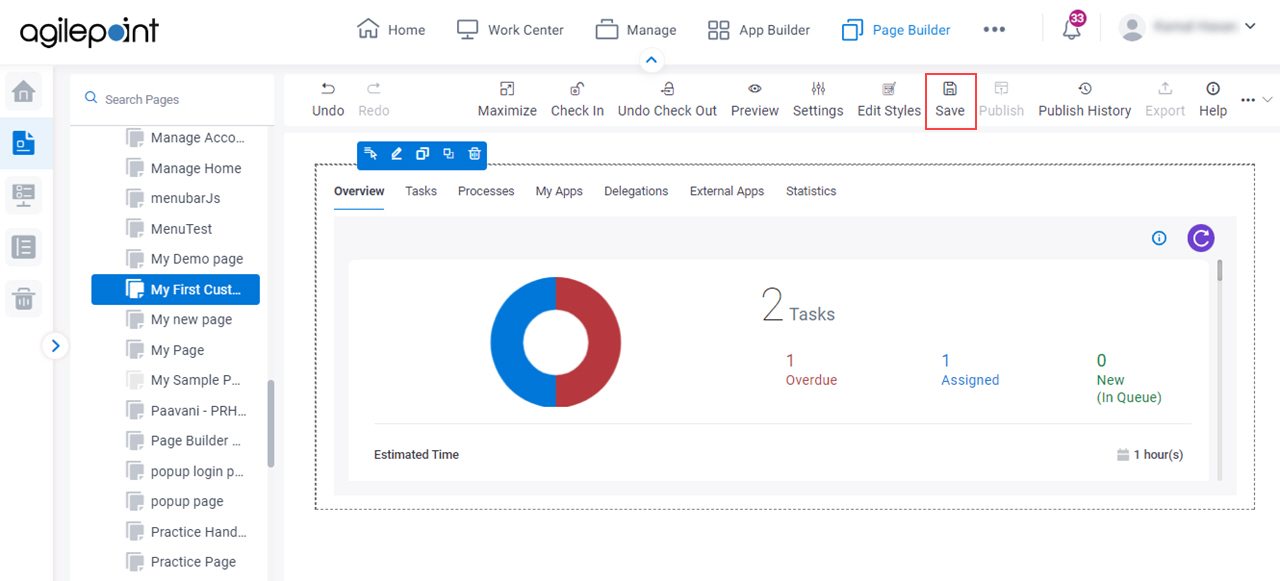Screen dimensions: 1280x581
Task: Open the top navigation ellipsis menu
Action: (x=994, y=30)
